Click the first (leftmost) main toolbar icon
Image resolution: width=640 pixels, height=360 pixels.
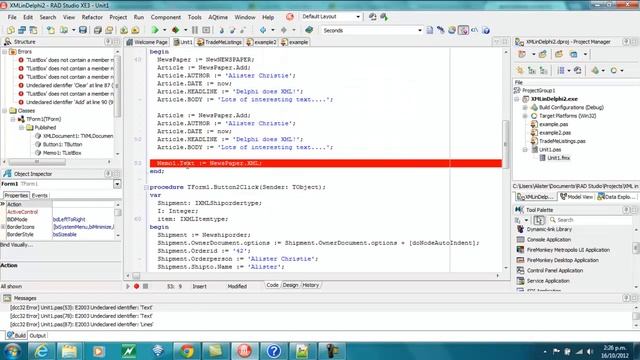coord(11,30)
